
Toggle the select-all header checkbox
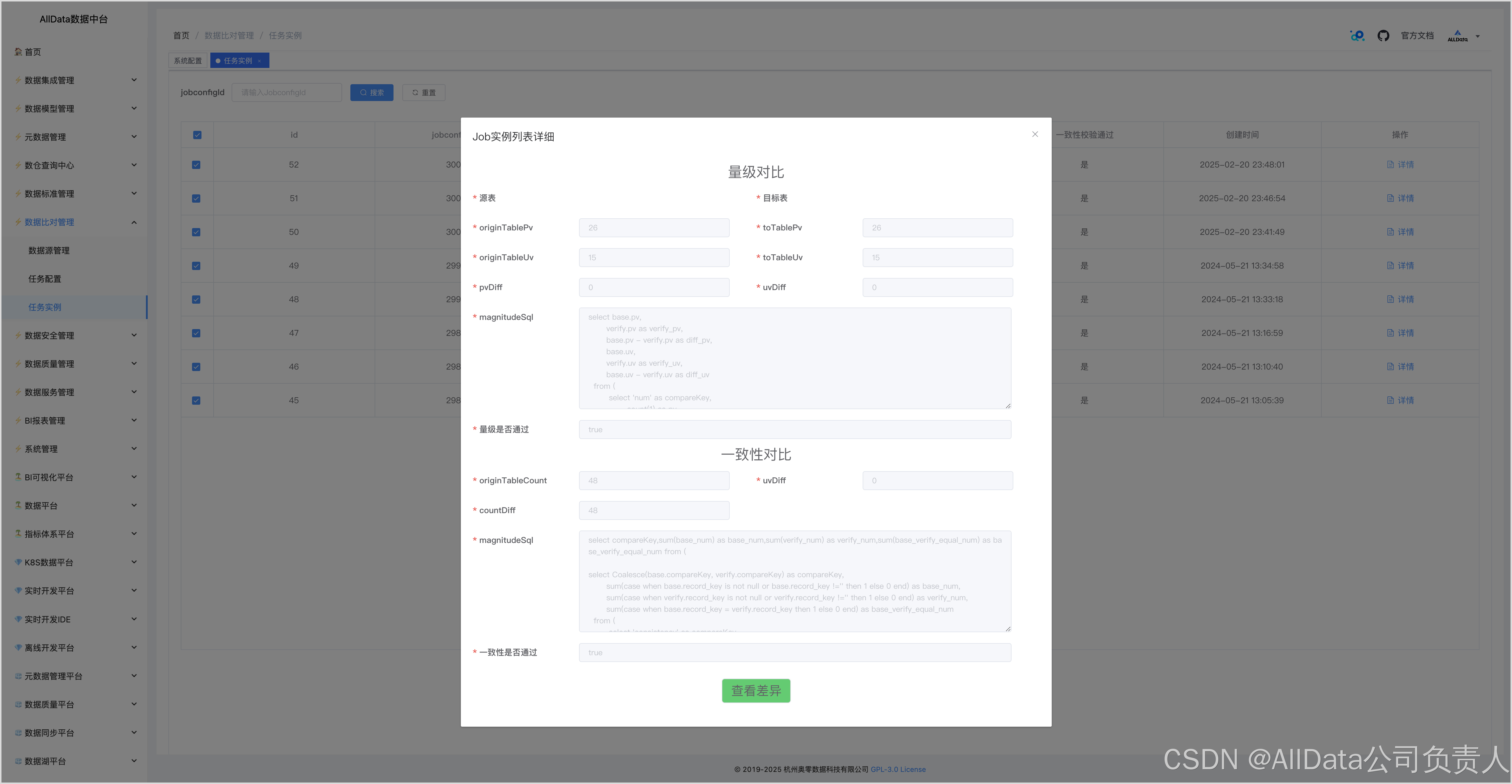pyautogui.click(x=197, y=135)
